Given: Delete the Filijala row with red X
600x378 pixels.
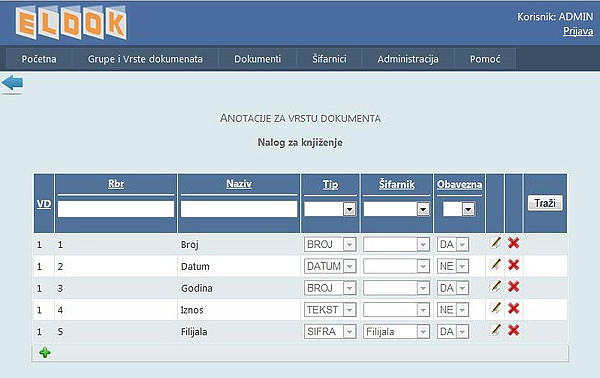Looking at the screenshot, I should click(514, 330).
